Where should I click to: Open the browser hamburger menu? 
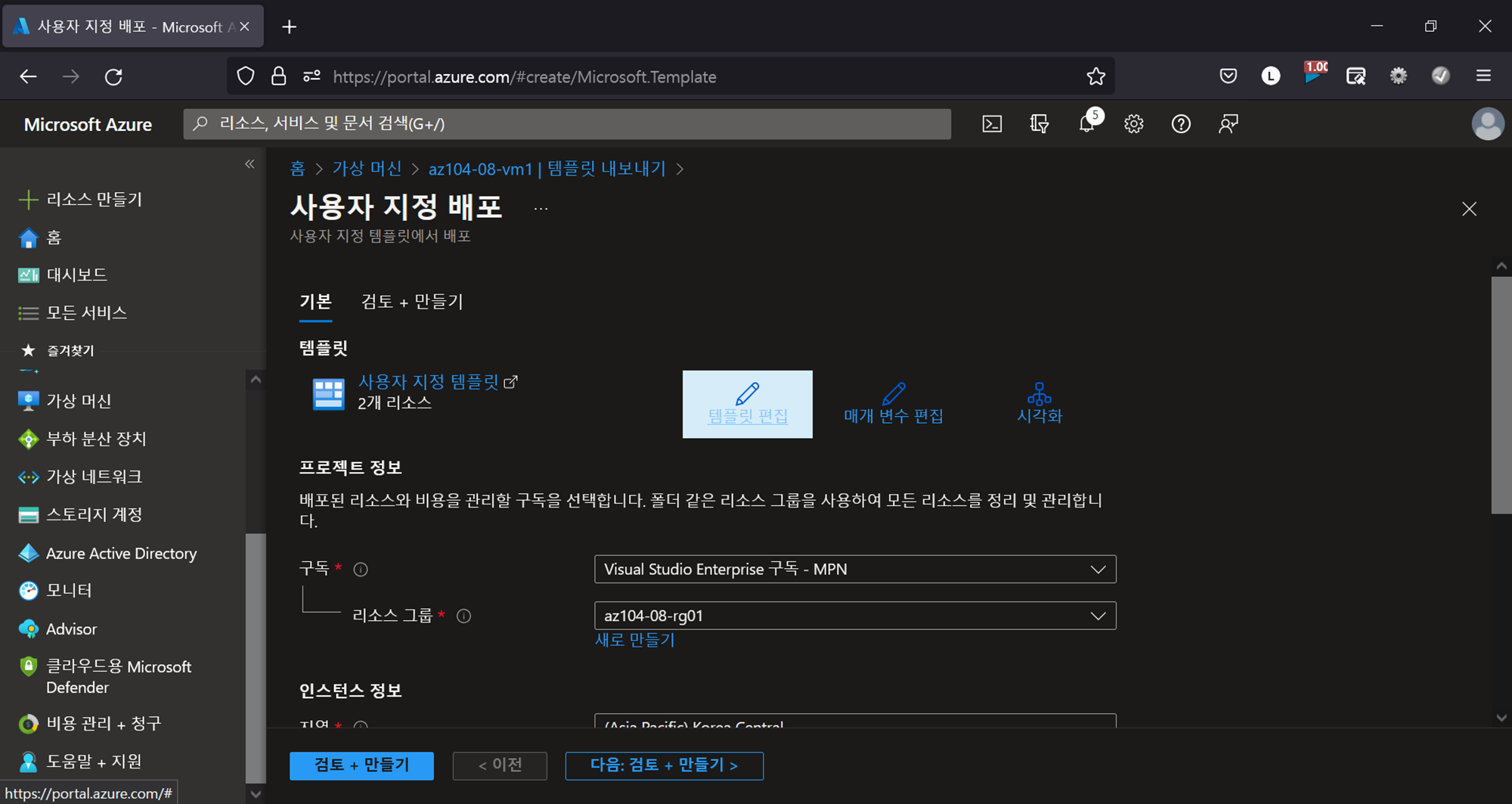pos(1483,76)
